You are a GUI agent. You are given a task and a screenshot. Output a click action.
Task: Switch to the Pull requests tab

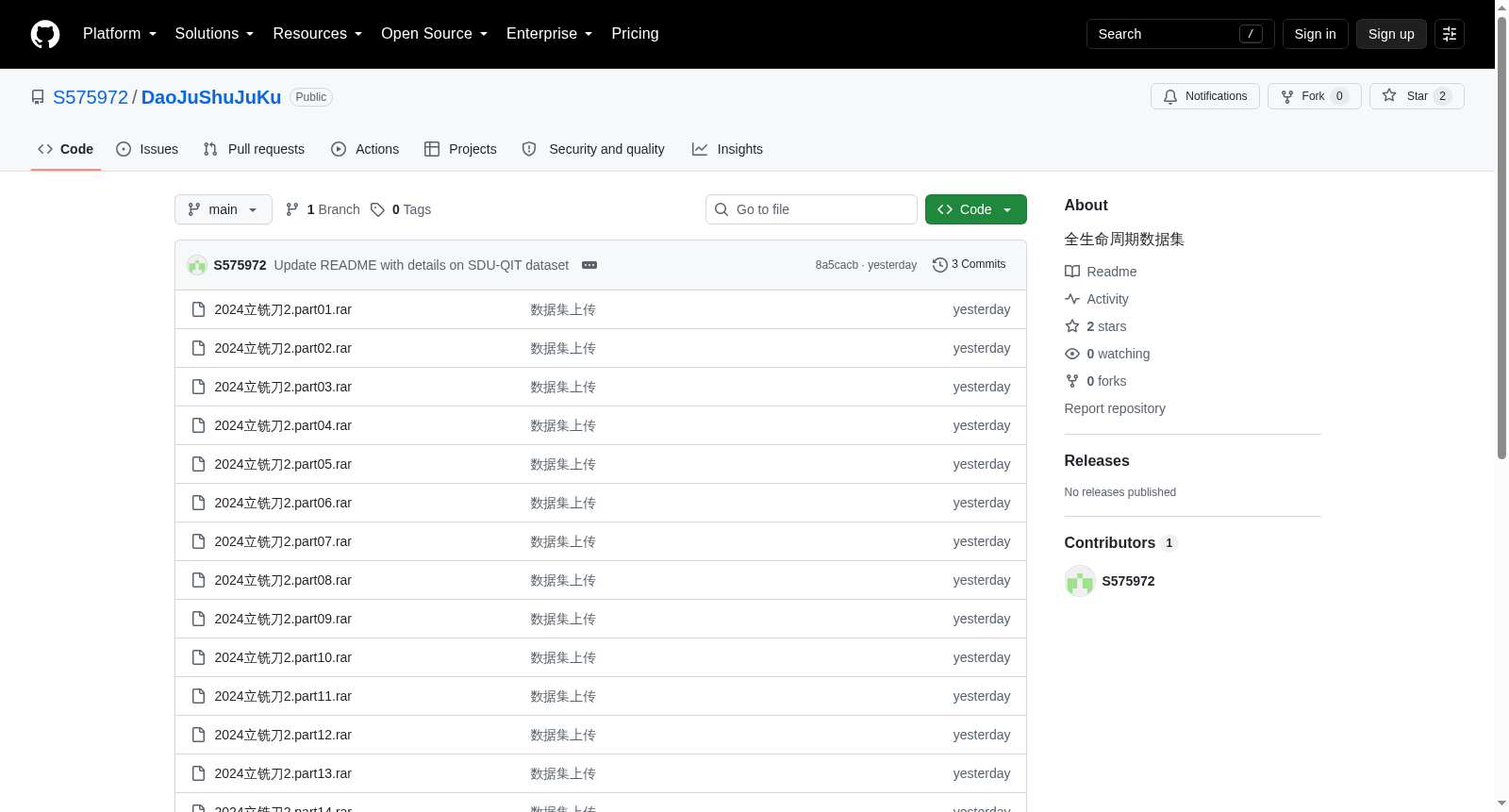pos(254,149)
